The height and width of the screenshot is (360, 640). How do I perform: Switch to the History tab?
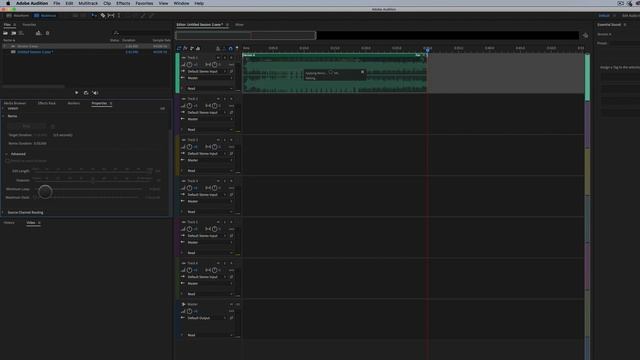(x=9, y=223)
